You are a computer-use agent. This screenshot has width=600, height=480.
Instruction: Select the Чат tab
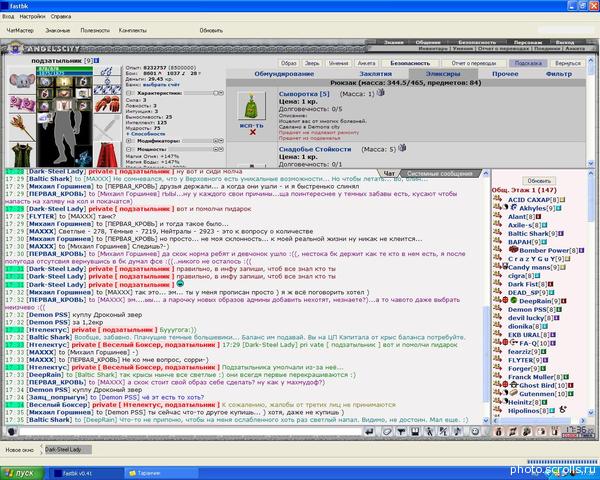[389, 174]
